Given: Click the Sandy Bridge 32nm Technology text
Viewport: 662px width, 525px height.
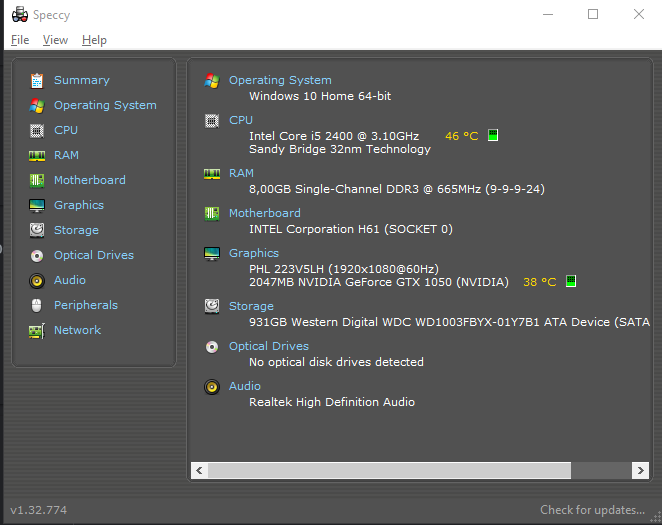Looking at the screenshot, I should point(340,149).
